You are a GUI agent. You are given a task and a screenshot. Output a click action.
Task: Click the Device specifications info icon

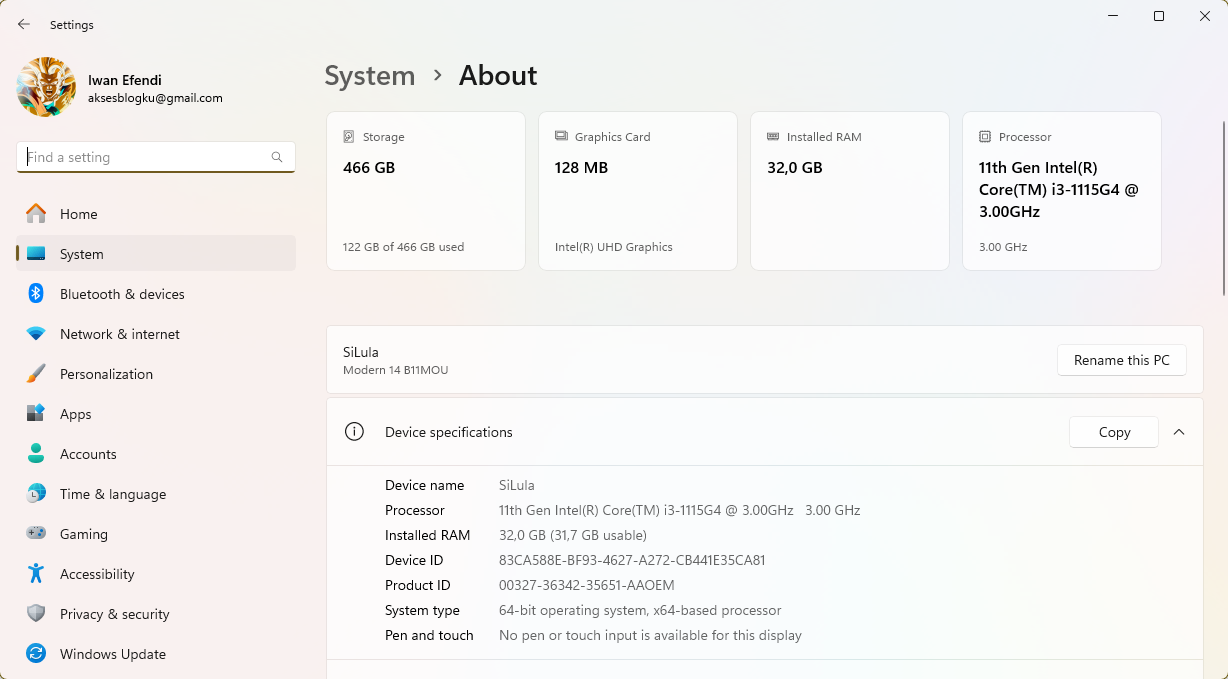354,432
